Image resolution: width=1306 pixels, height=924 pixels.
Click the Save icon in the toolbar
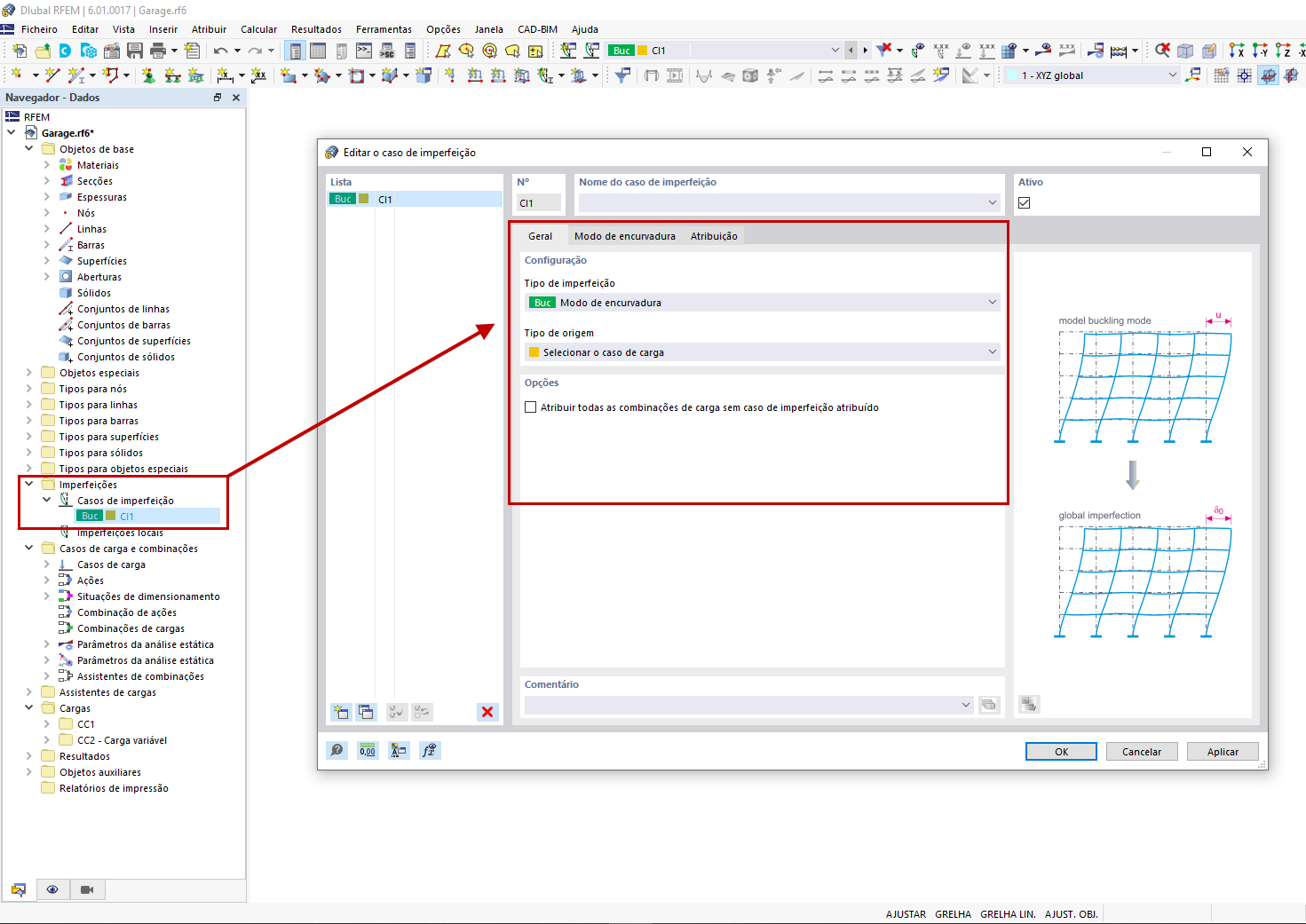click(135, 51)
